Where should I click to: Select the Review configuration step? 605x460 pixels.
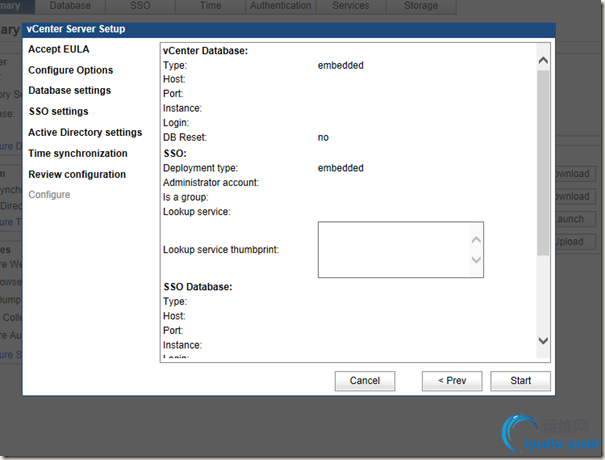pyautogui.click(x=77, y=174)
